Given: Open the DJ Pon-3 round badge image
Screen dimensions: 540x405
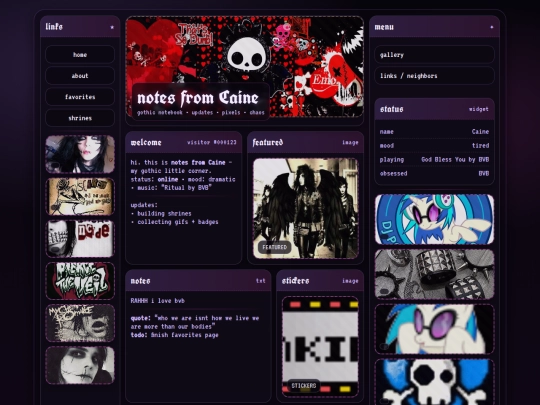Looking at the screenshot, I should (434, 219).
